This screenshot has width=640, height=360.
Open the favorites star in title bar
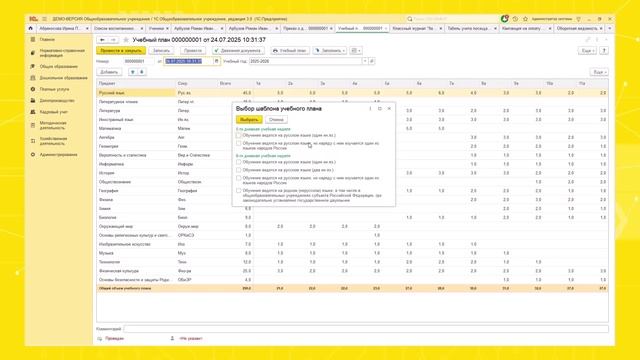click(525, 19)
